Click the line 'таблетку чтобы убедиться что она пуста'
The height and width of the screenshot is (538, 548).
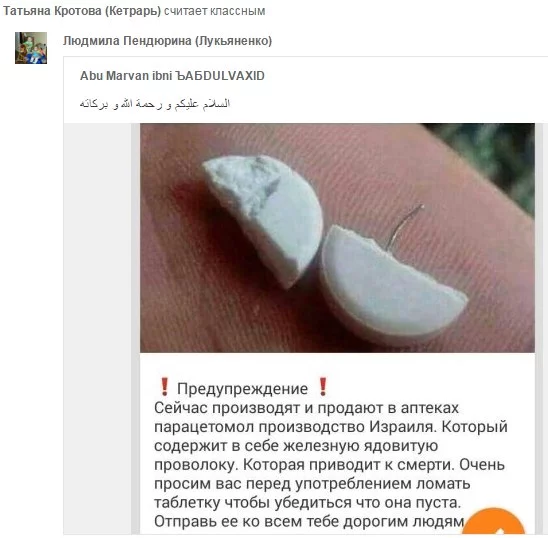[x=308, y=503]
